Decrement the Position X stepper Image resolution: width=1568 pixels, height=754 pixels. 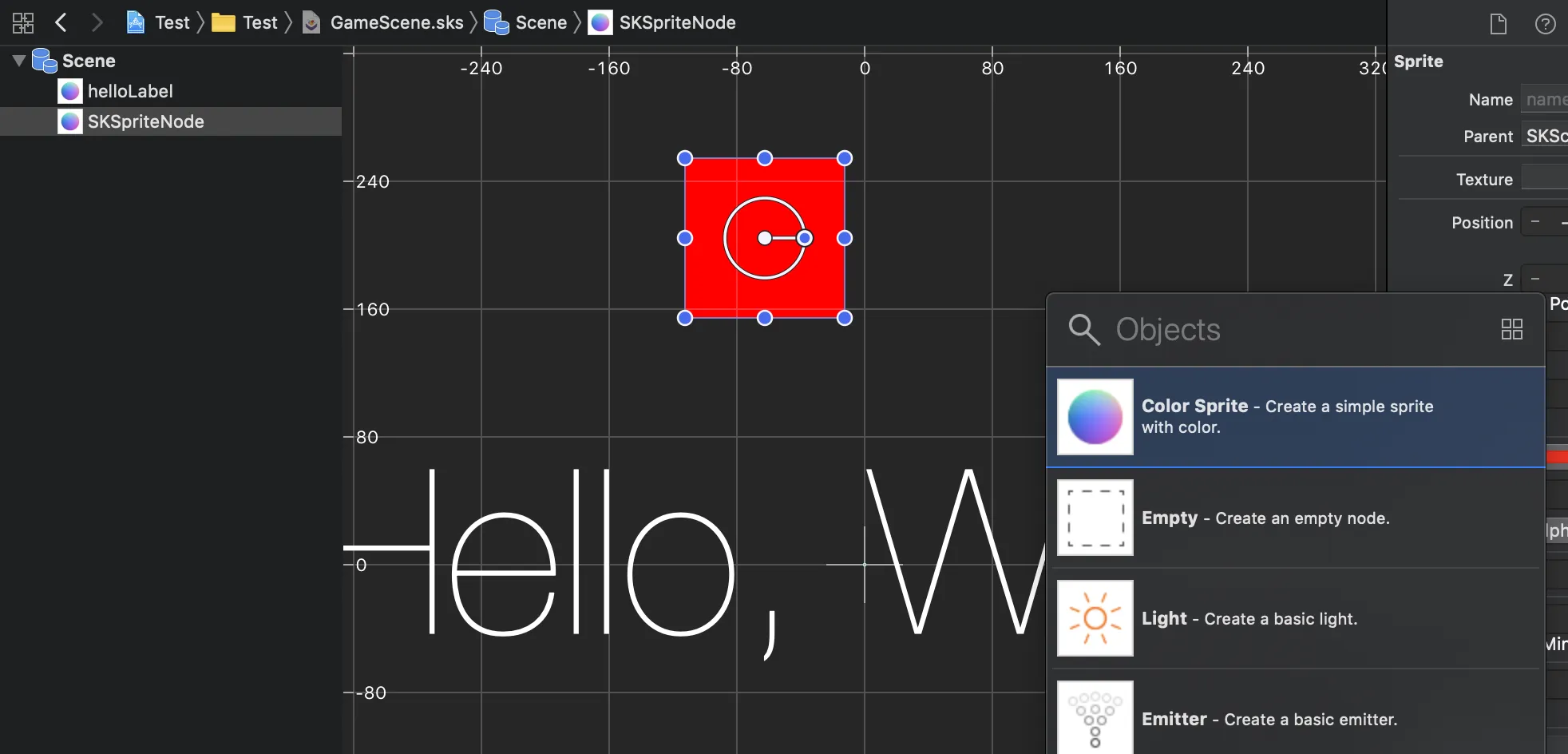click(x=1535, y=222)
